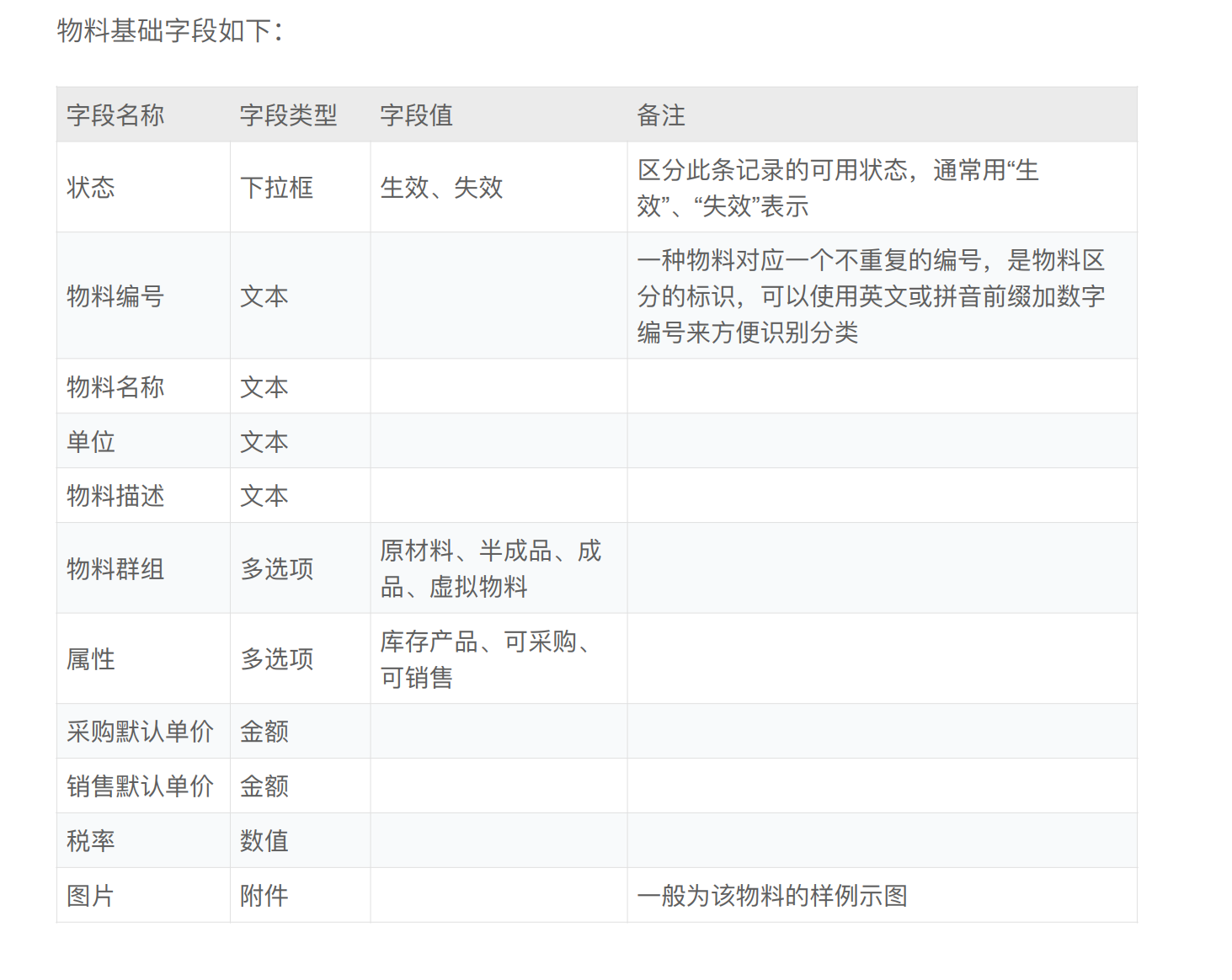Screen dimensions: 1232x980
Task: Click the remark starting with "区分此条记录的可用状态"
Action: pyautogui.click(x=838, y=188)
